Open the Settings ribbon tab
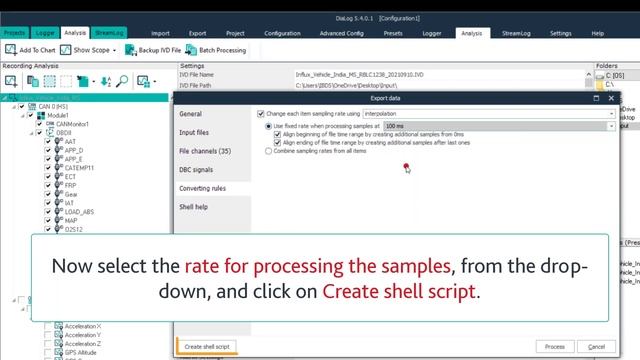Screen dimensions: 640x360 (560, 33)
